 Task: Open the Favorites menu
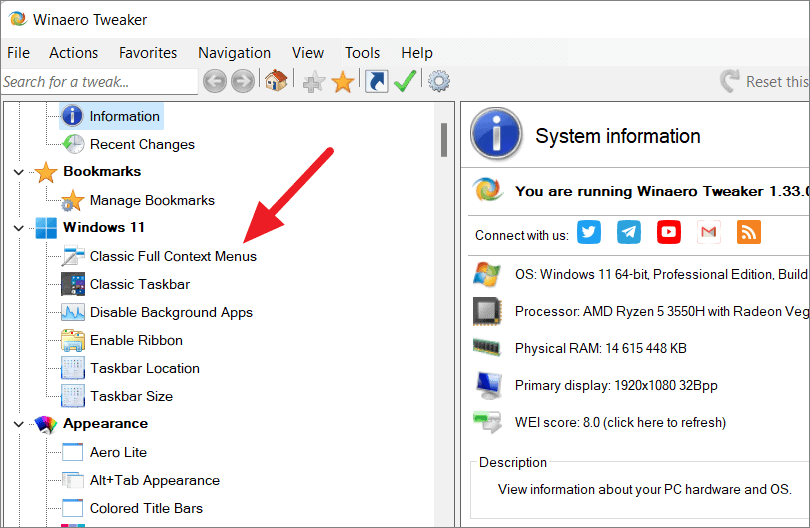point(148,53)
